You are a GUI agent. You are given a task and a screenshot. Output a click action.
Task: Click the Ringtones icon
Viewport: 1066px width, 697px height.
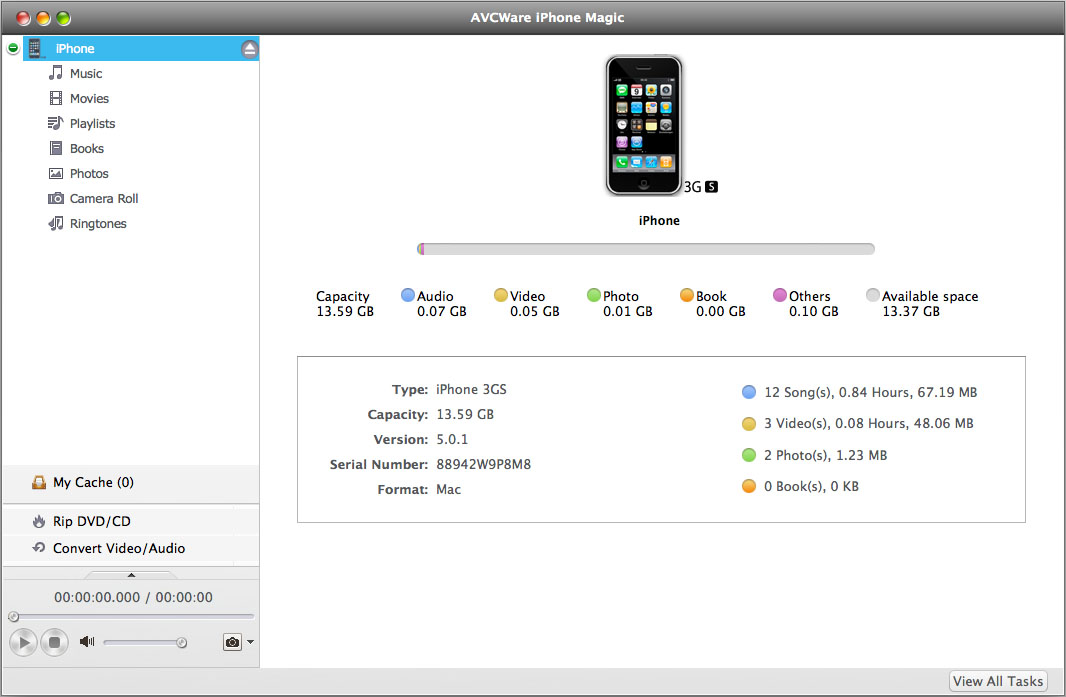tap(56, 223)
